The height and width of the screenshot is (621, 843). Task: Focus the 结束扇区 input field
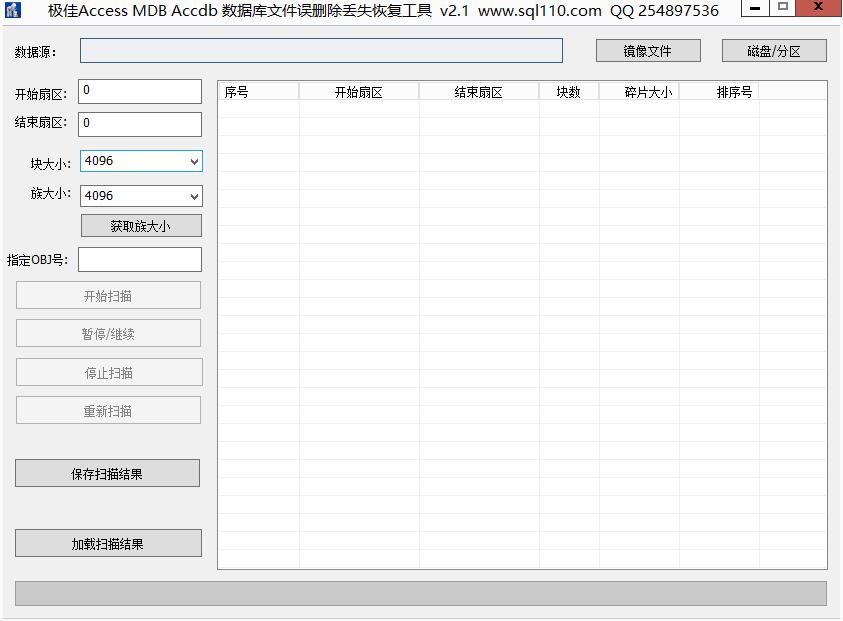(x=140, y=124)
